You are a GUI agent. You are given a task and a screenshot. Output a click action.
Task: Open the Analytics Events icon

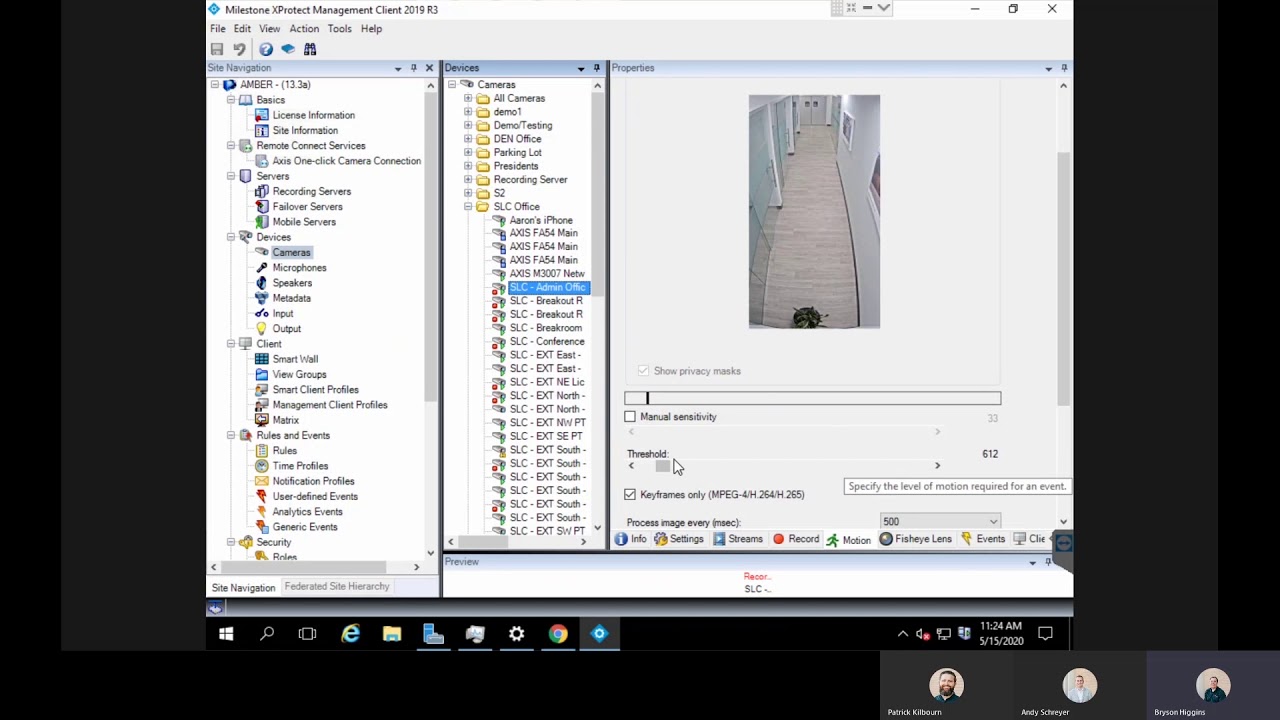pyautogui.click(x=262, y=512)
